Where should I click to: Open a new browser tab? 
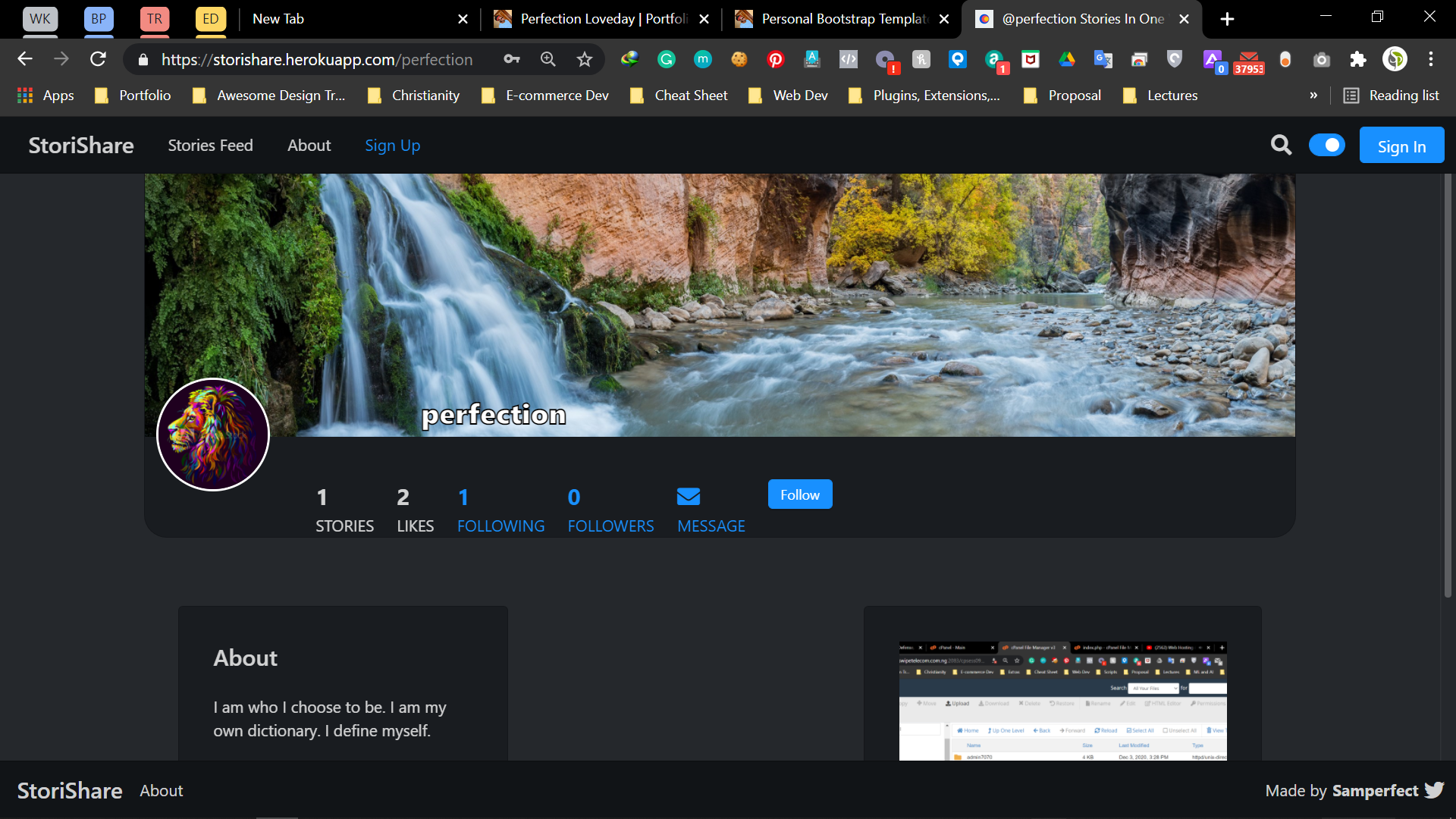pyautogui.click(x=1227, y=19)
